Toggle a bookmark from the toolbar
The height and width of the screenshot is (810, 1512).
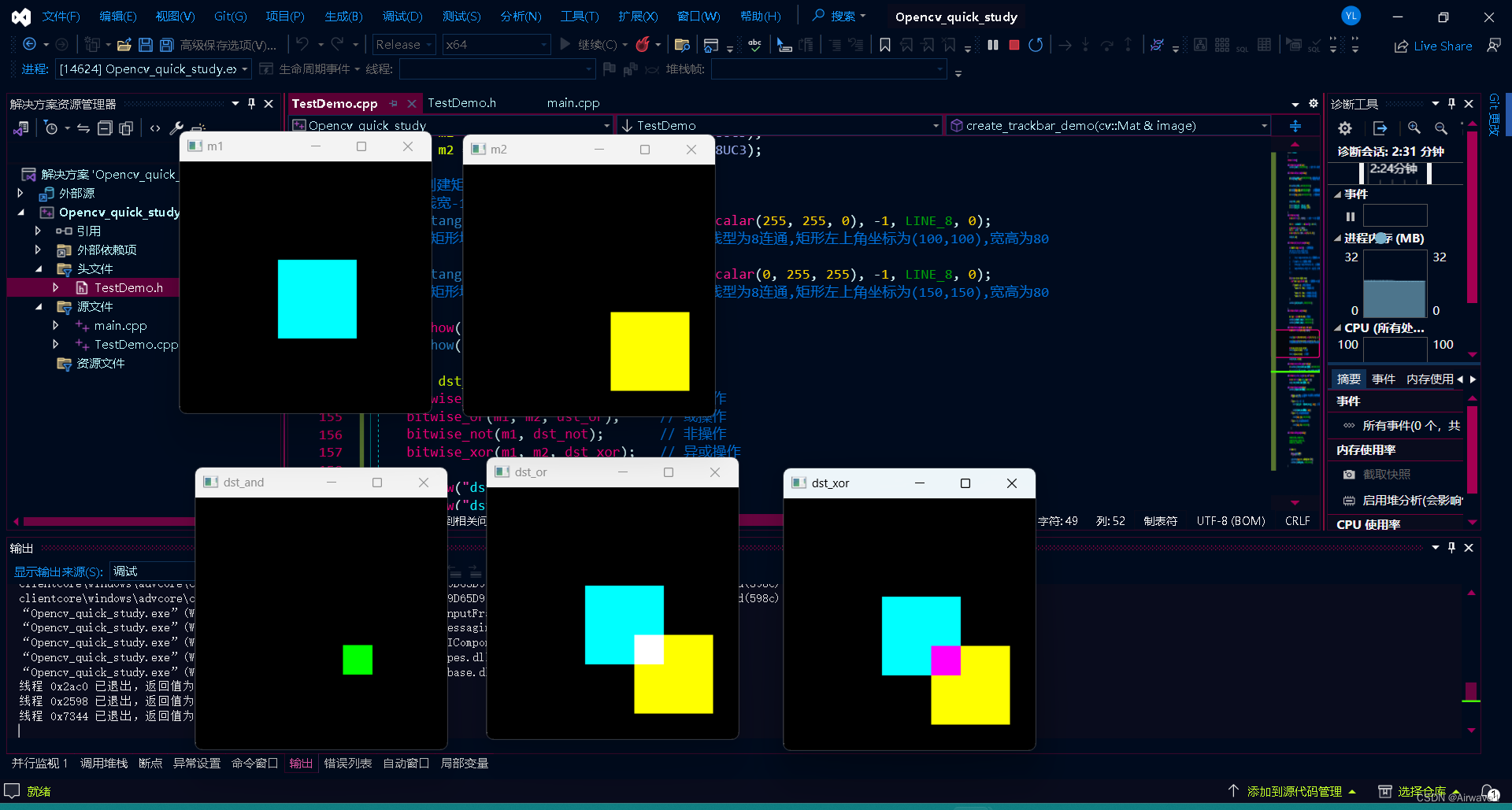tap(885, 45)
